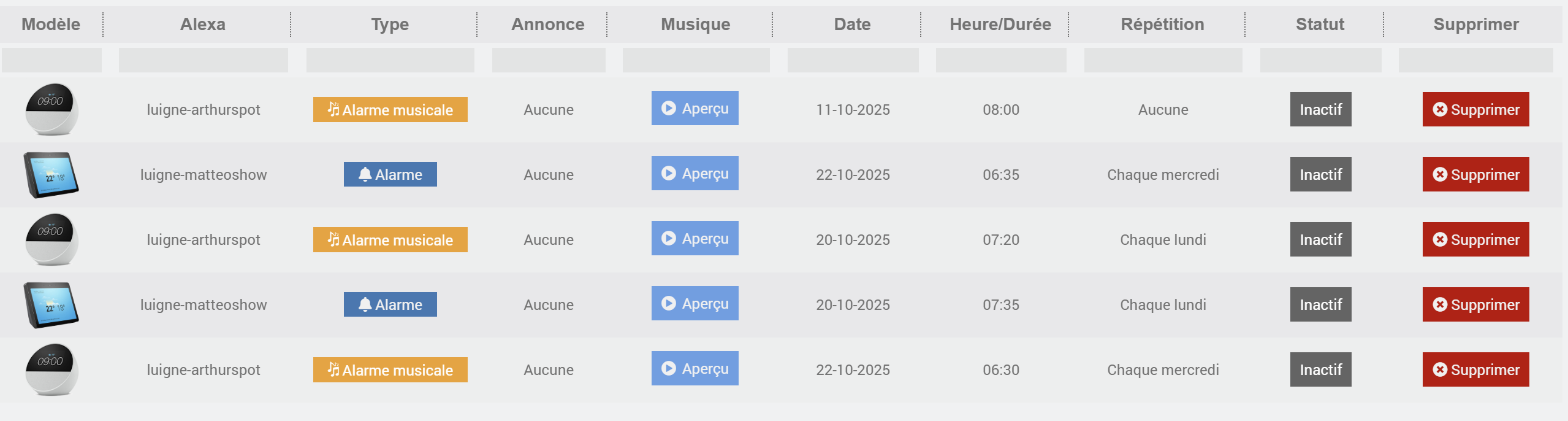Sort by the Date column header

click(852, 25)
